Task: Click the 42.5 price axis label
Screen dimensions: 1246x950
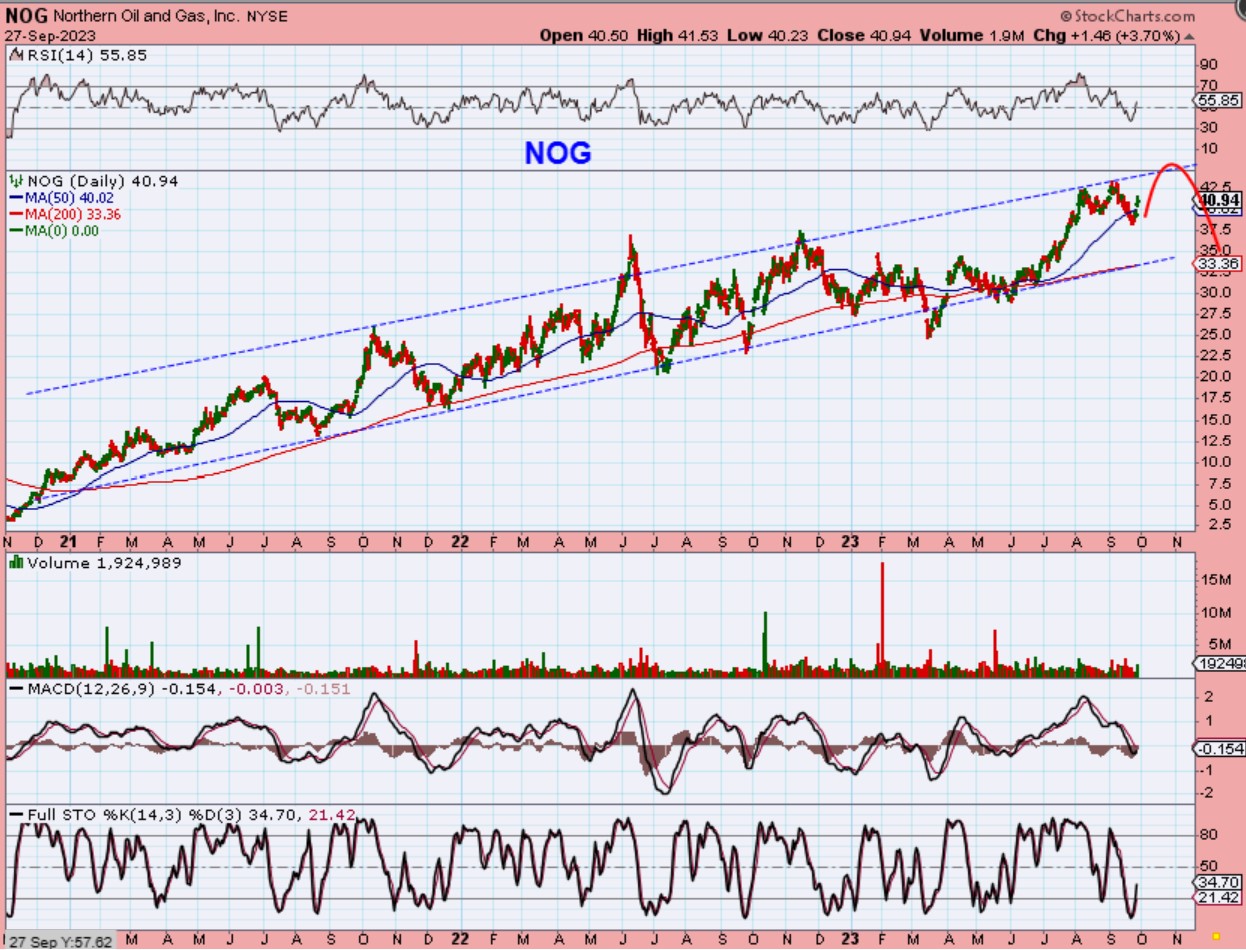Action: coord(1216,187)
